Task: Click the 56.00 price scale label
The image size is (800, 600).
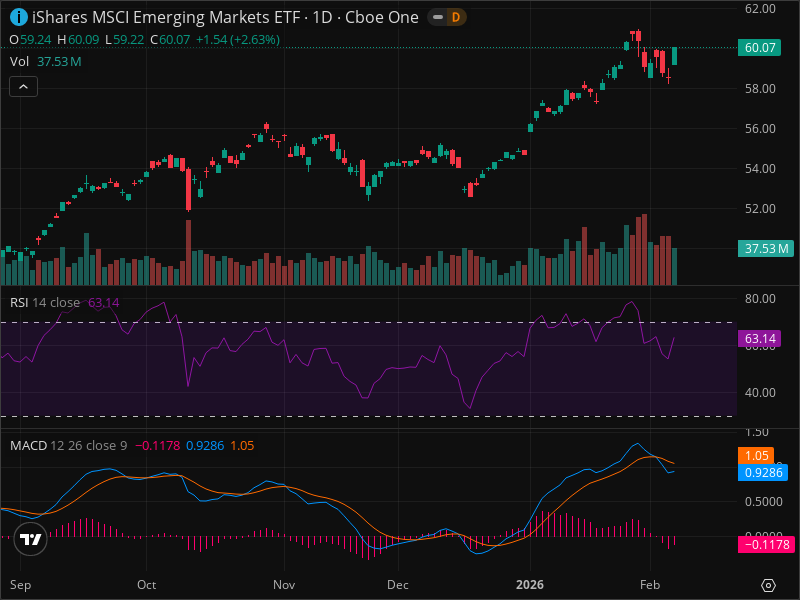Action: (x=760, y=129)
